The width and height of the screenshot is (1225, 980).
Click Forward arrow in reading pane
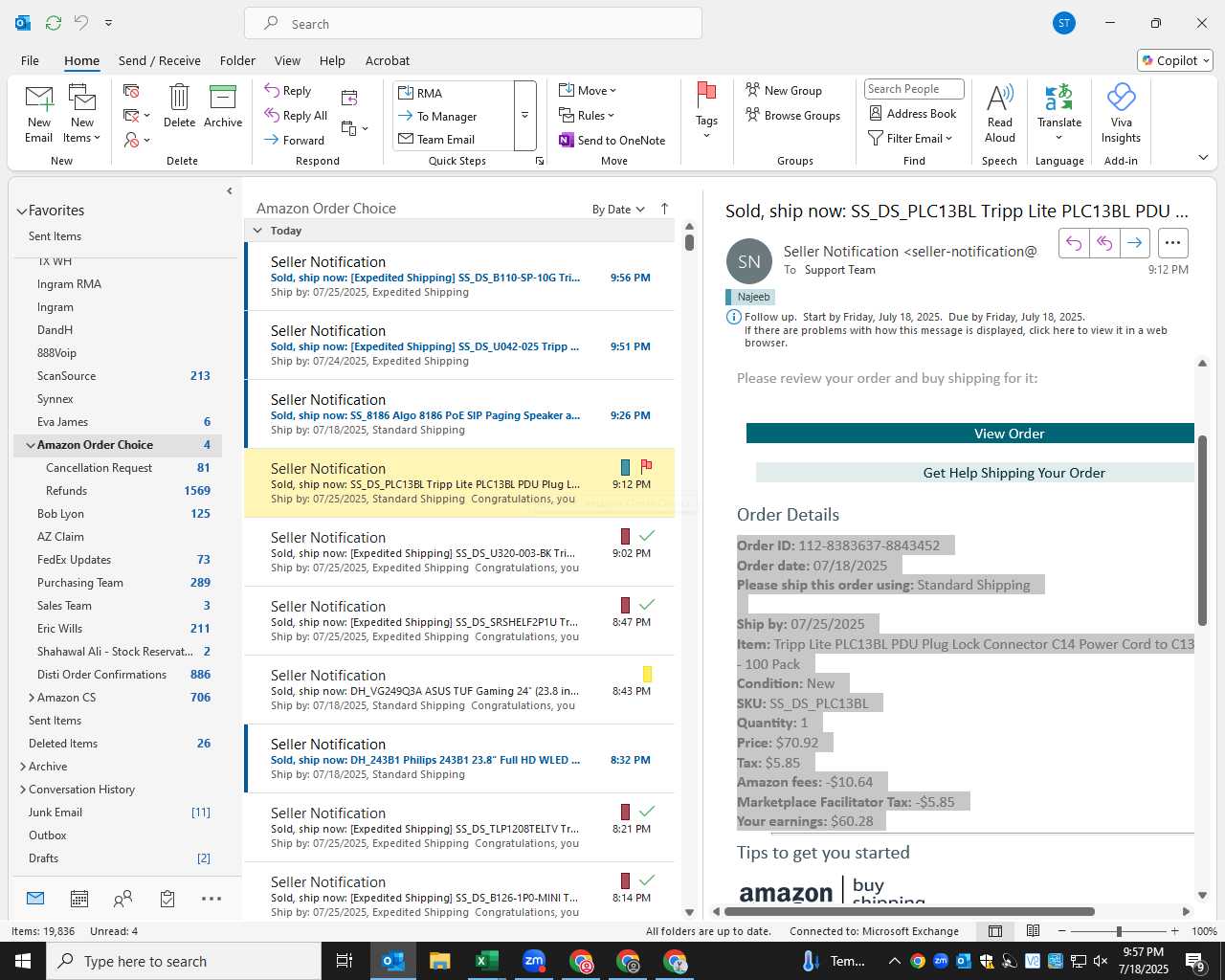[x=1134, y=243]
